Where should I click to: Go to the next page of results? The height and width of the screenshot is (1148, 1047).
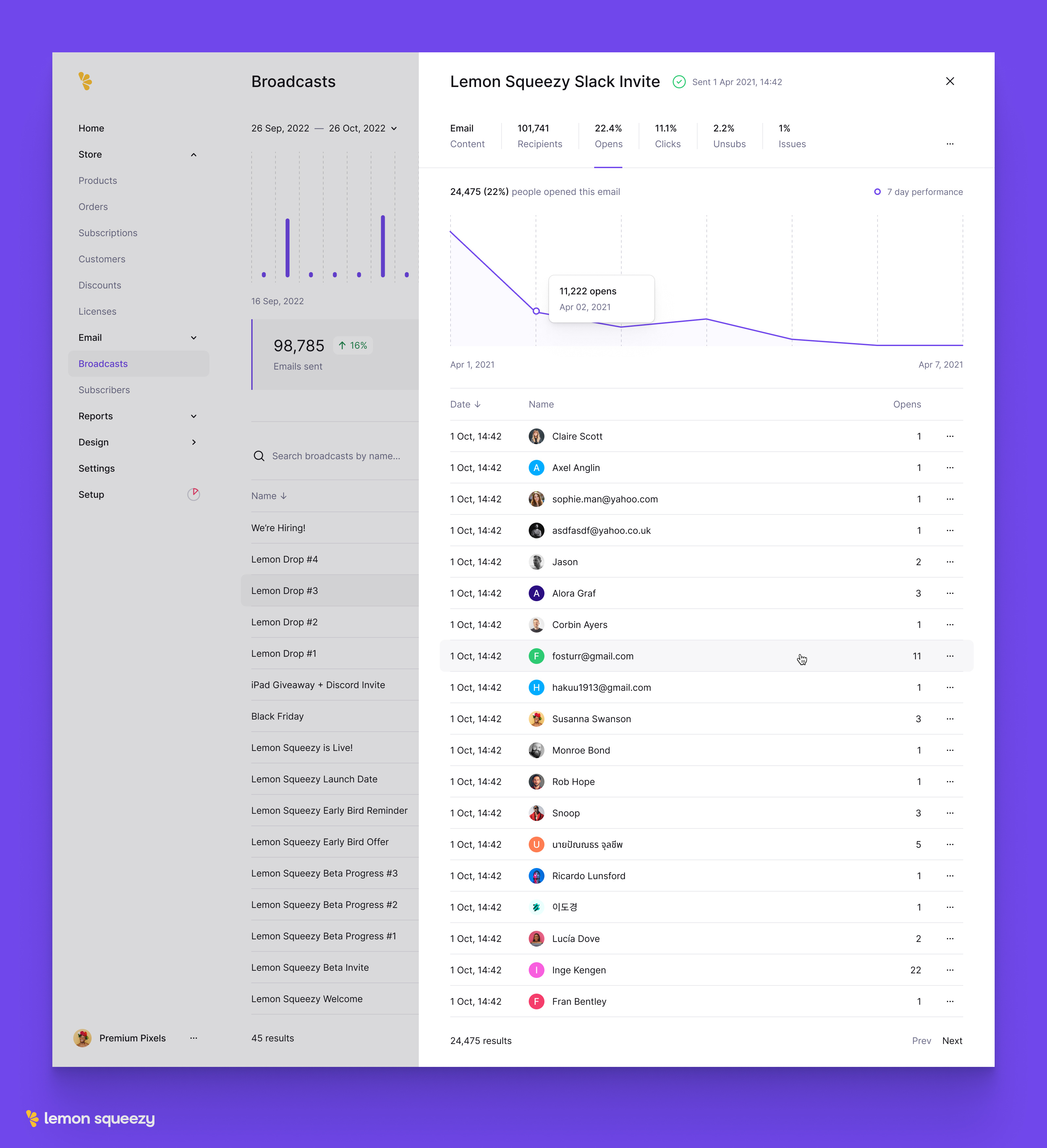(x=952, y=1040)
